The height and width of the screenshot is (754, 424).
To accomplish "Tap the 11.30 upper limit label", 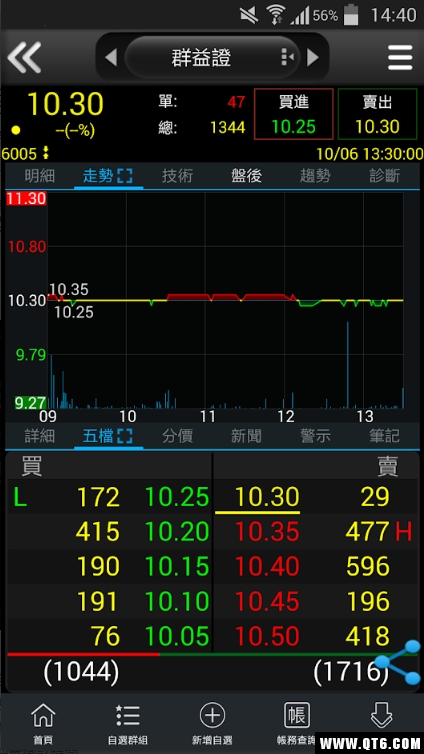I will pos(26,199).
